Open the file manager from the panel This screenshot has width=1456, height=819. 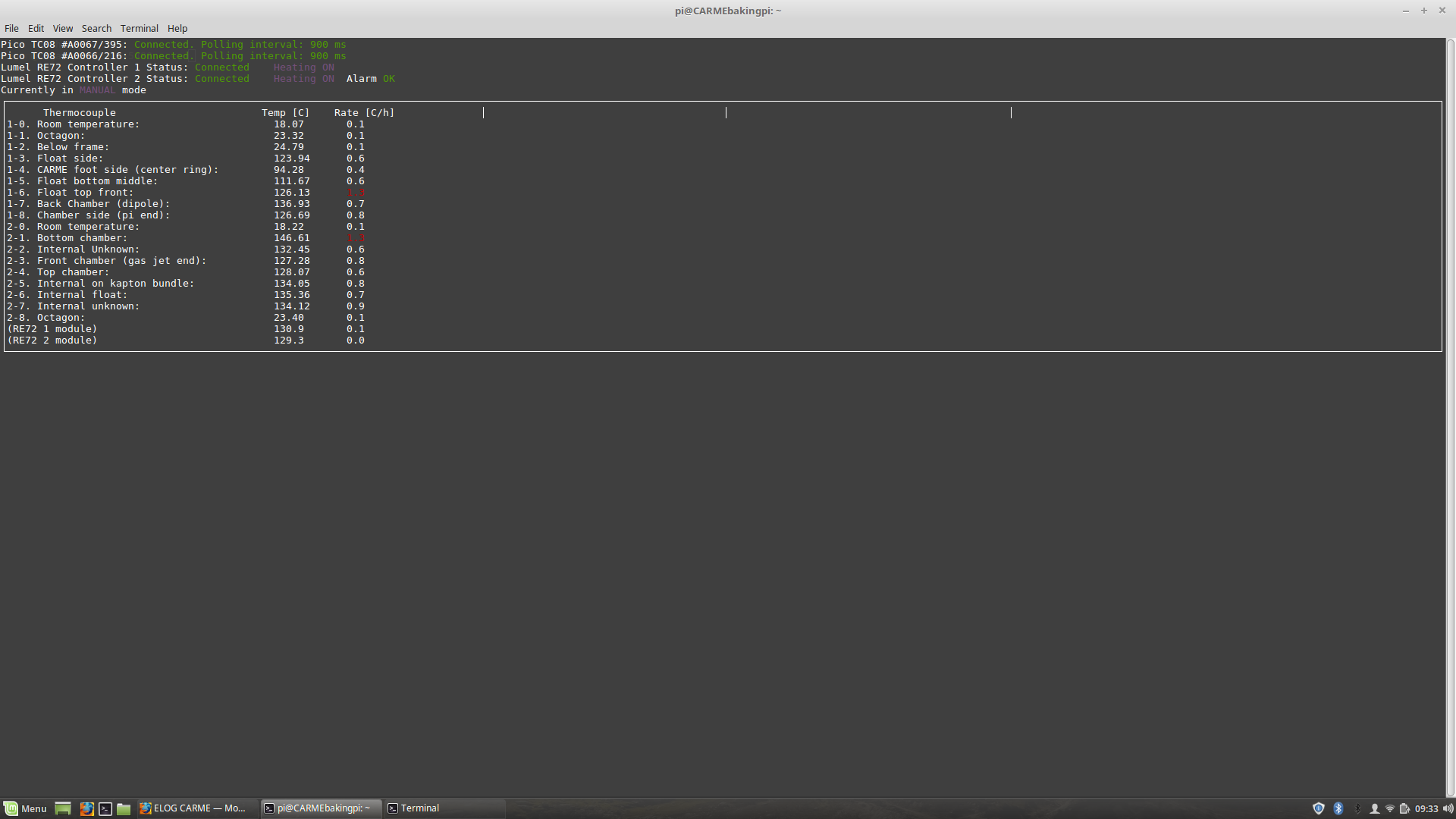tap(123, 808)
